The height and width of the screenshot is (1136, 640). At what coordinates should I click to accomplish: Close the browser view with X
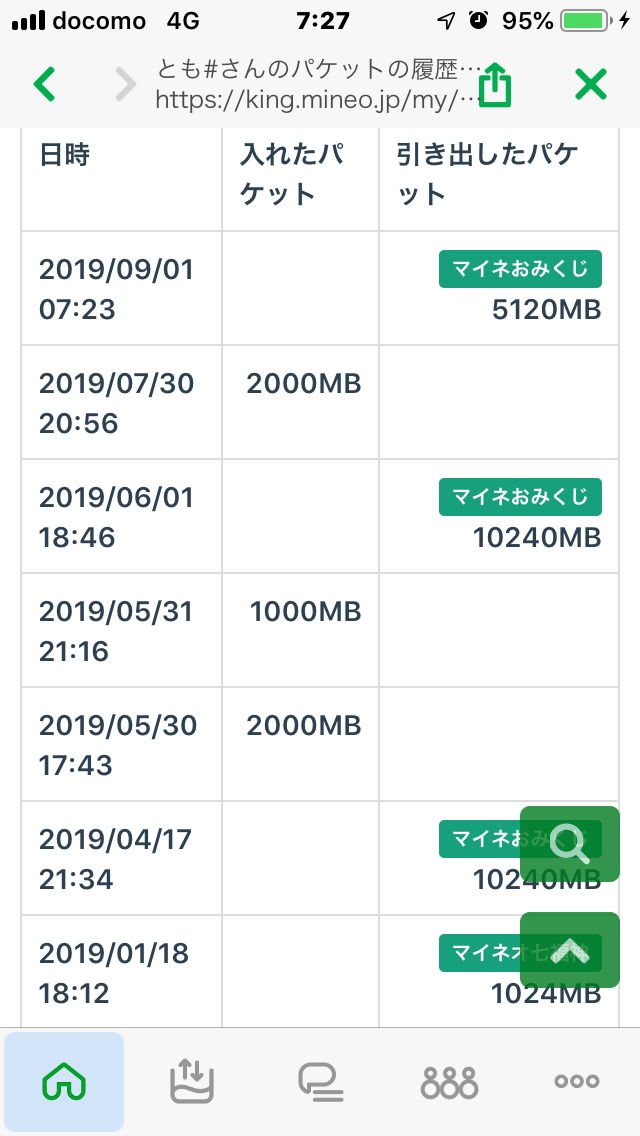(x=591, y=84)
